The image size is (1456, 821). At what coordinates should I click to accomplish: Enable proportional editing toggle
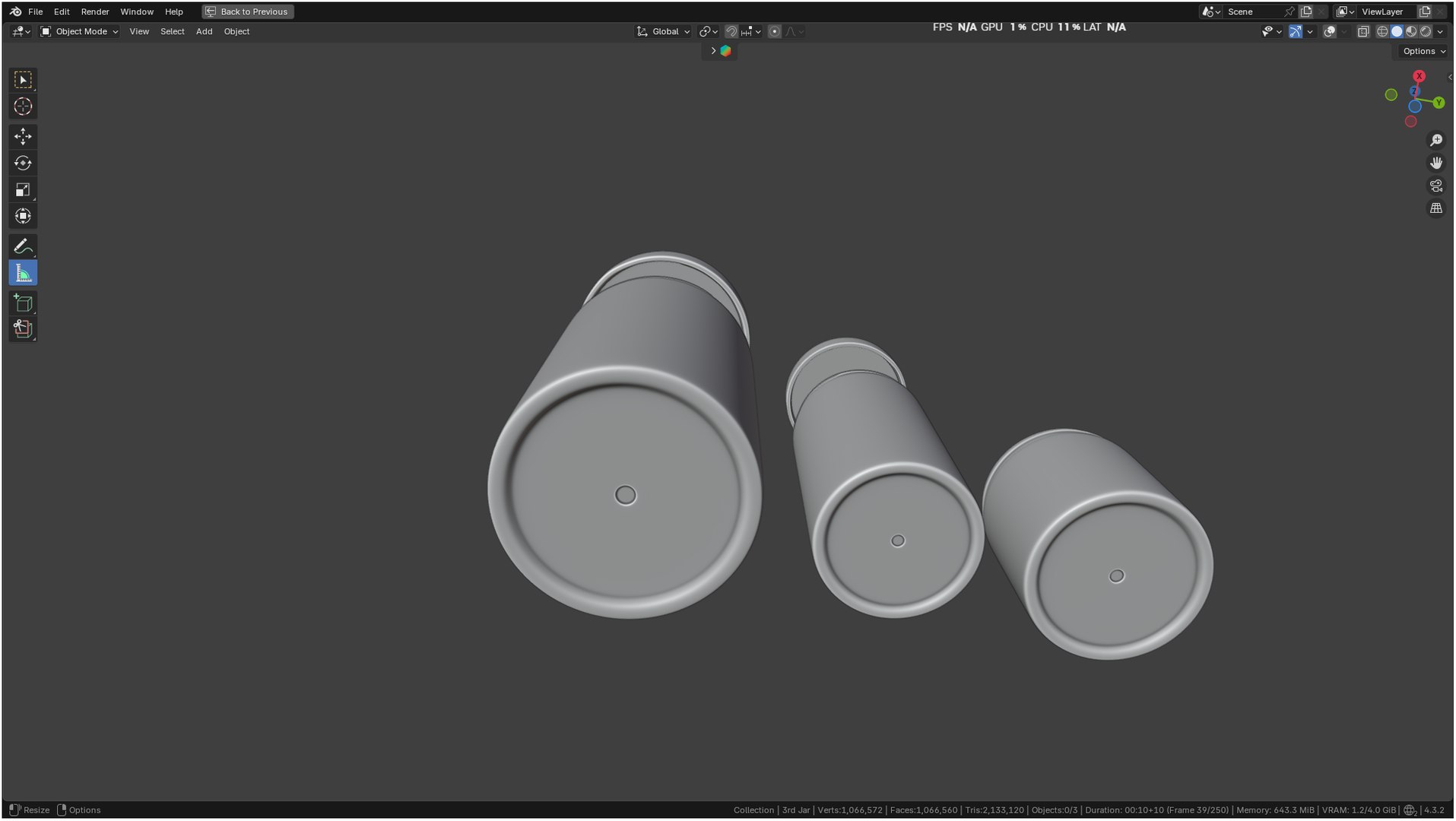coord(774,31)
